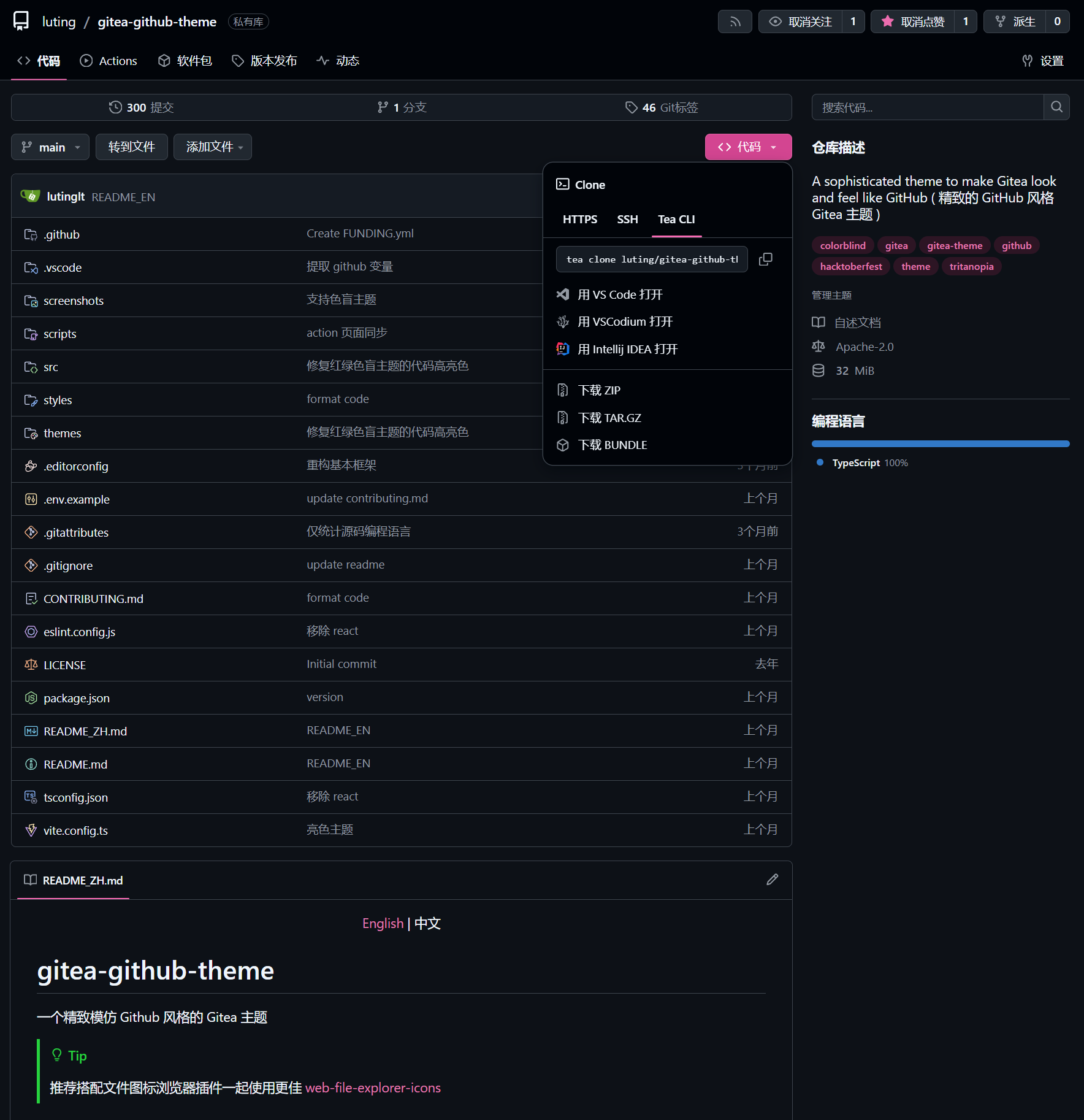The width and height of the screenshot is (1084, 1120).
Task: Collapse the pink 代码 dropdown
Action: [x=747, y=147]
